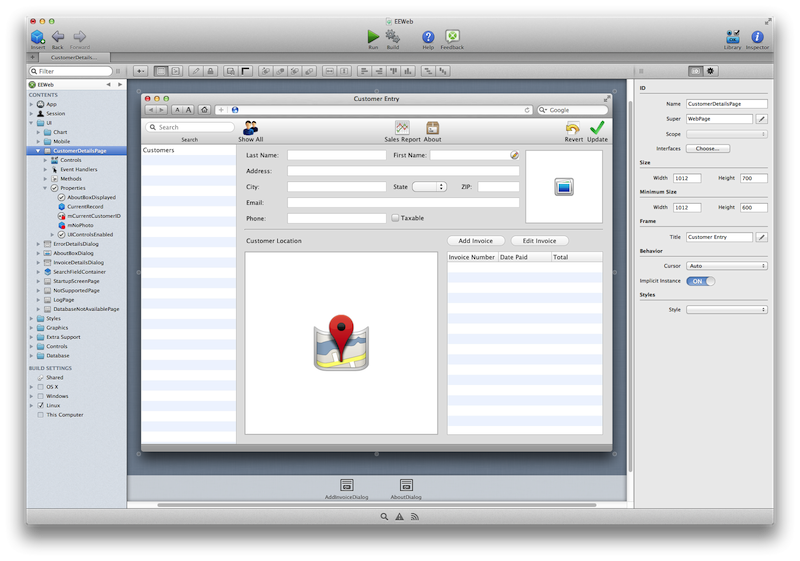800x561 pixels.
Task: Check the Windows build target
Action: [x=40, y=396]
